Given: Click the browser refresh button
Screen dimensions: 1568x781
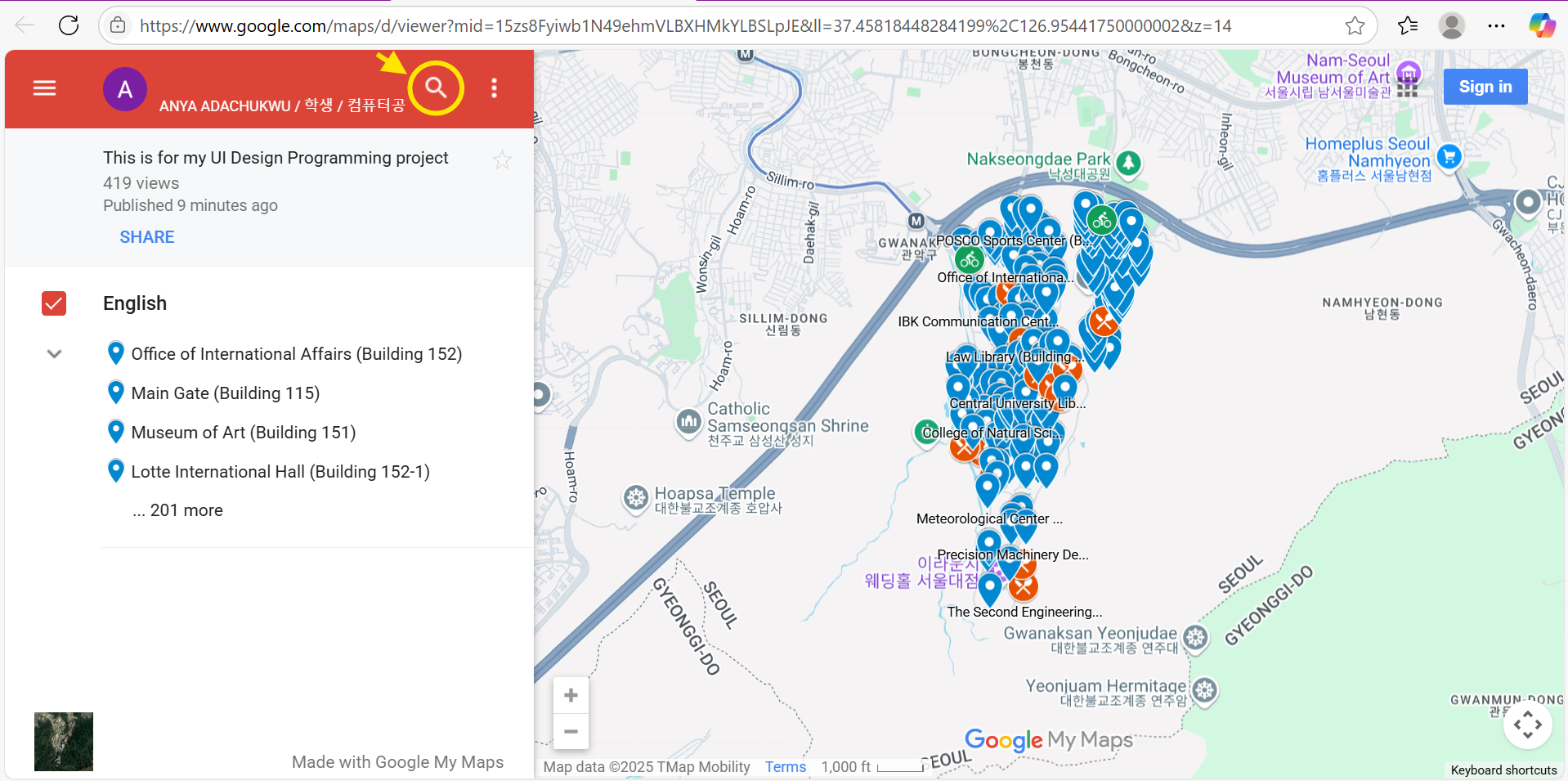Looking at the screenshot, I should pyautogui.click(x=69, y=25).
